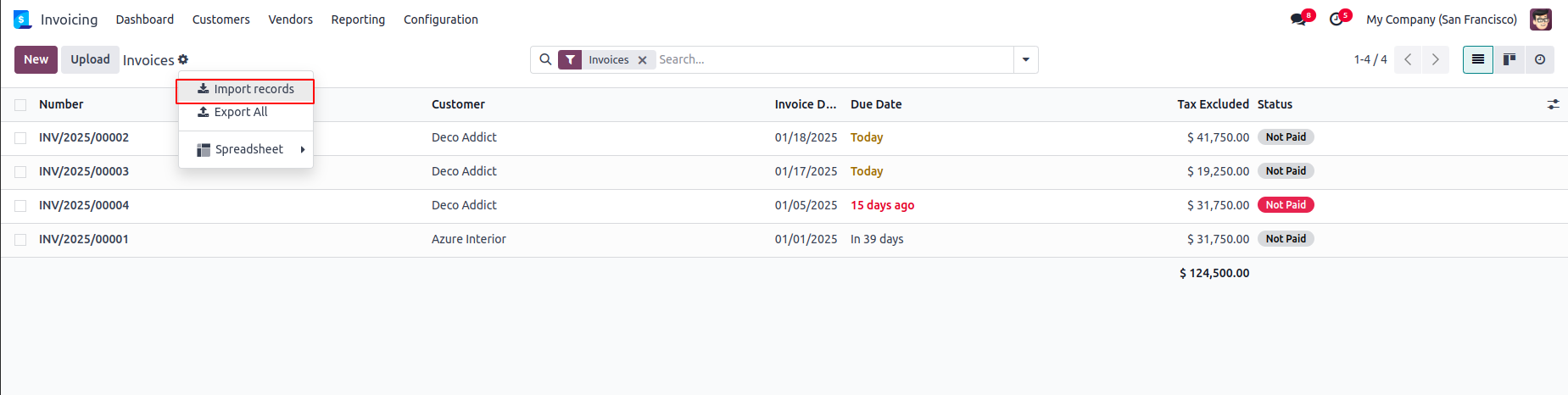
Task: Open the Reporting menu
Action: click(x=358, y=19)
